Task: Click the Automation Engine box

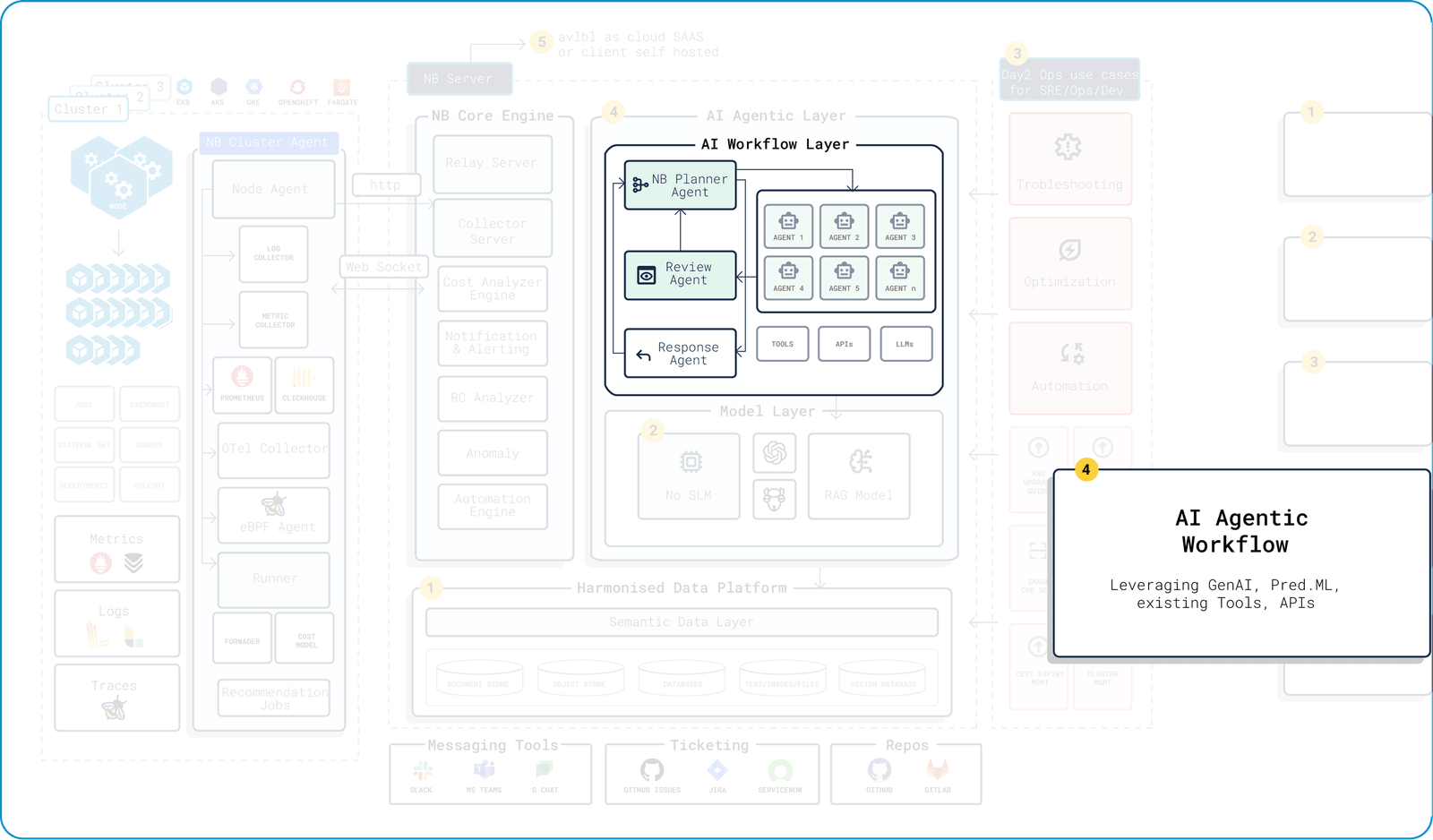Action: [493, 506]
